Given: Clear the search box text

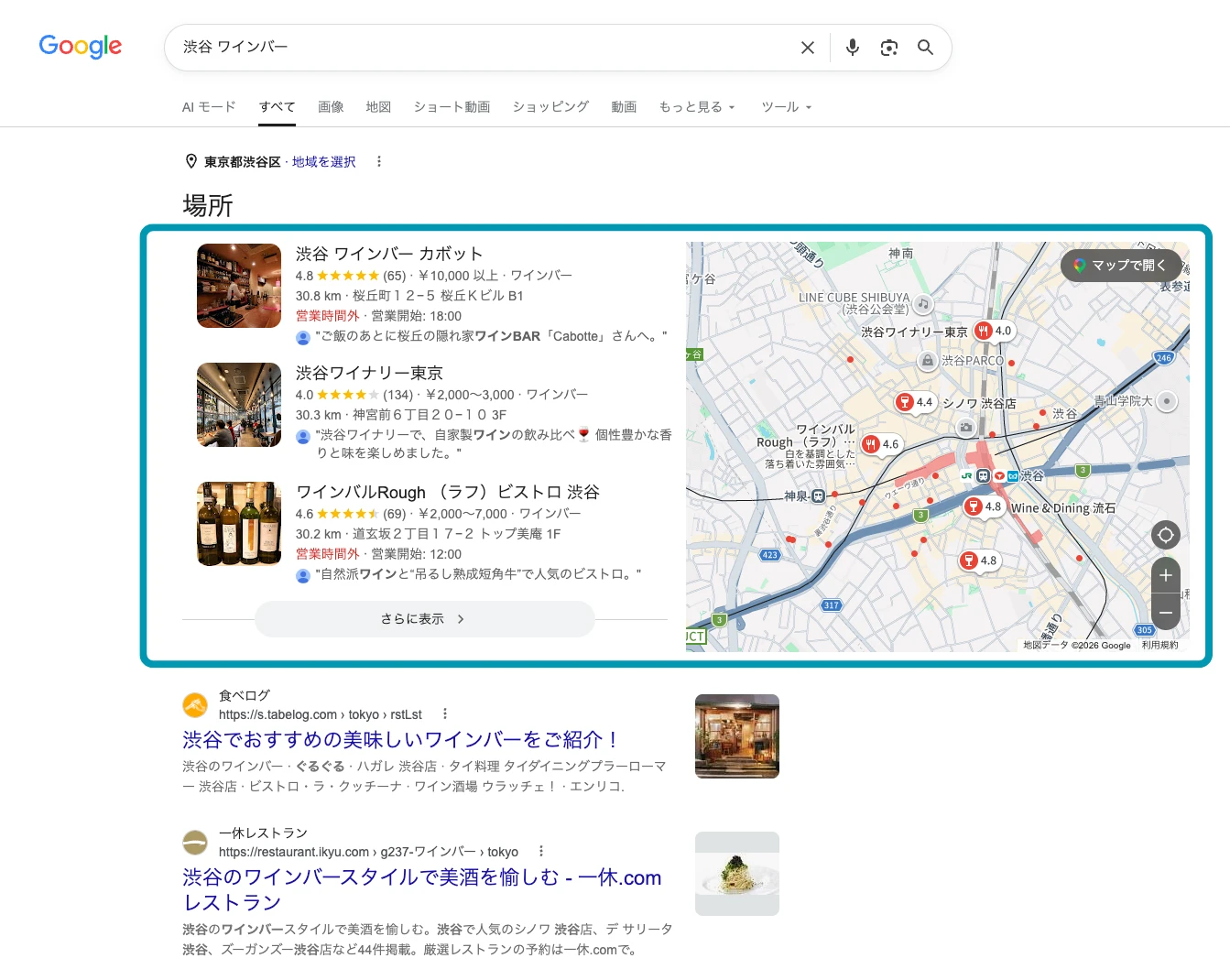Looking at the screenshot, I should coord(808,48).
